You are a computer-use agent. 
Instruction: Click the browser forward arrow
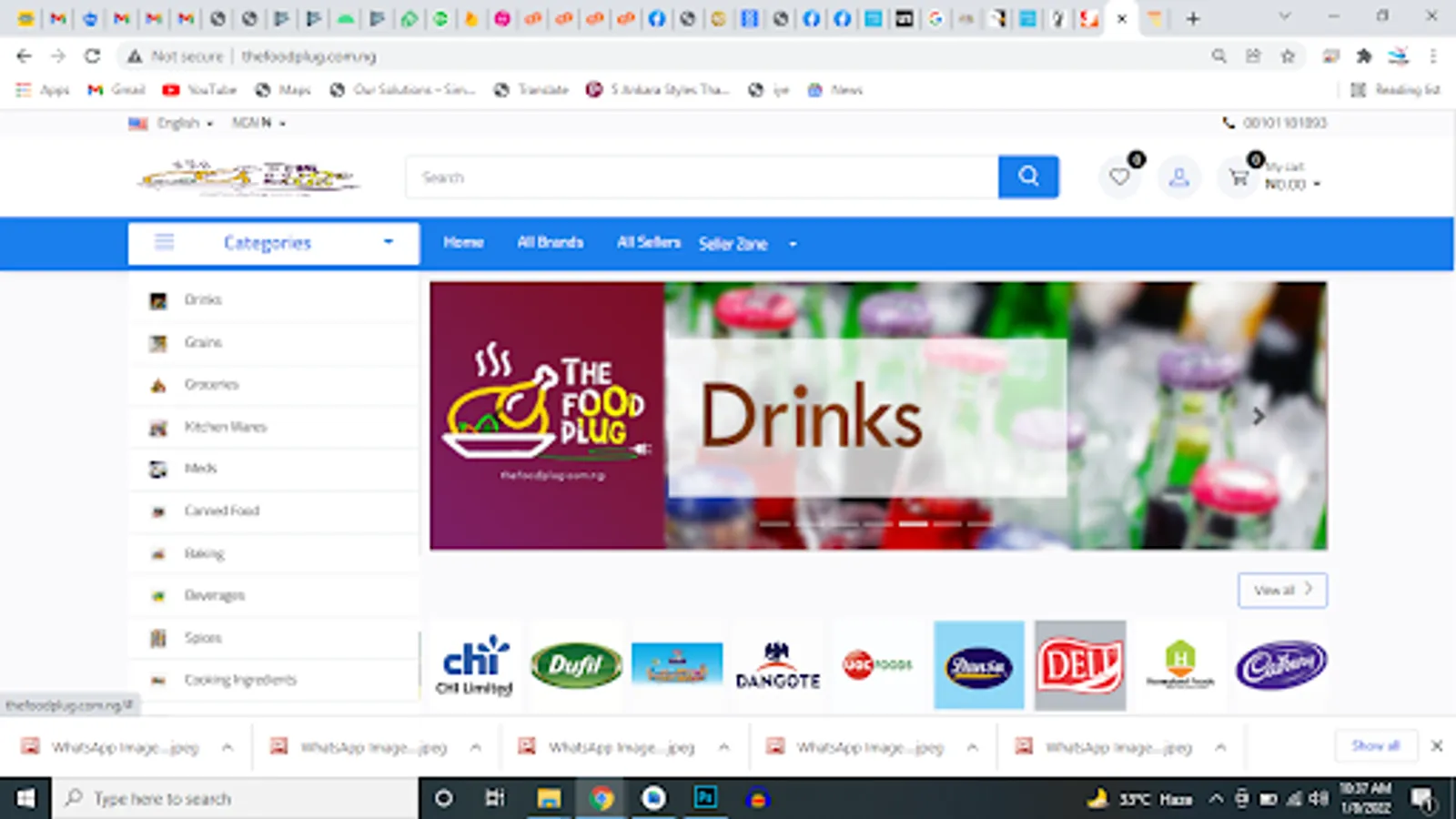(58, 56)
